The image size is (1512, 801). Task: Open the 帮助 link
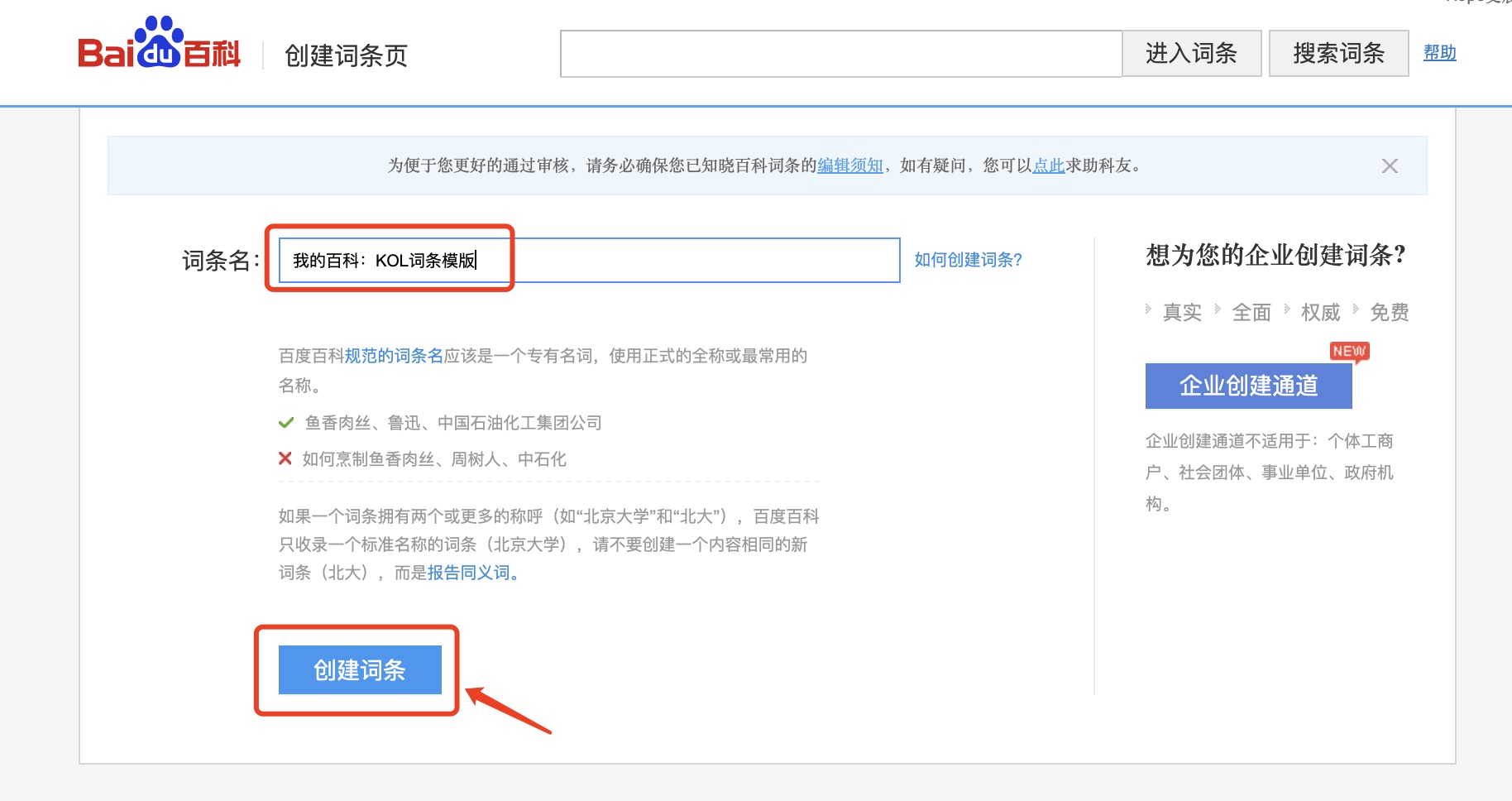tap(1439, 53)
